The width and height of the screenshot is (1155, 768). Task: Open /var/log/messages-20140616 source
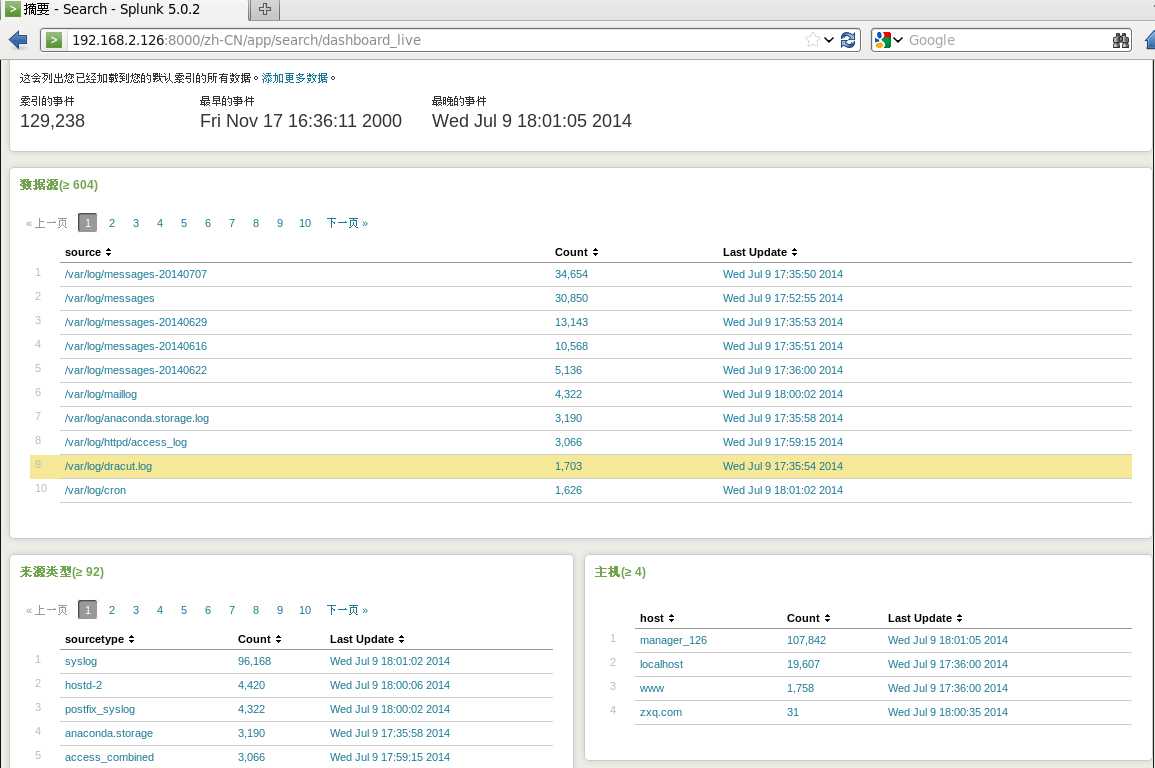point(136,346)
